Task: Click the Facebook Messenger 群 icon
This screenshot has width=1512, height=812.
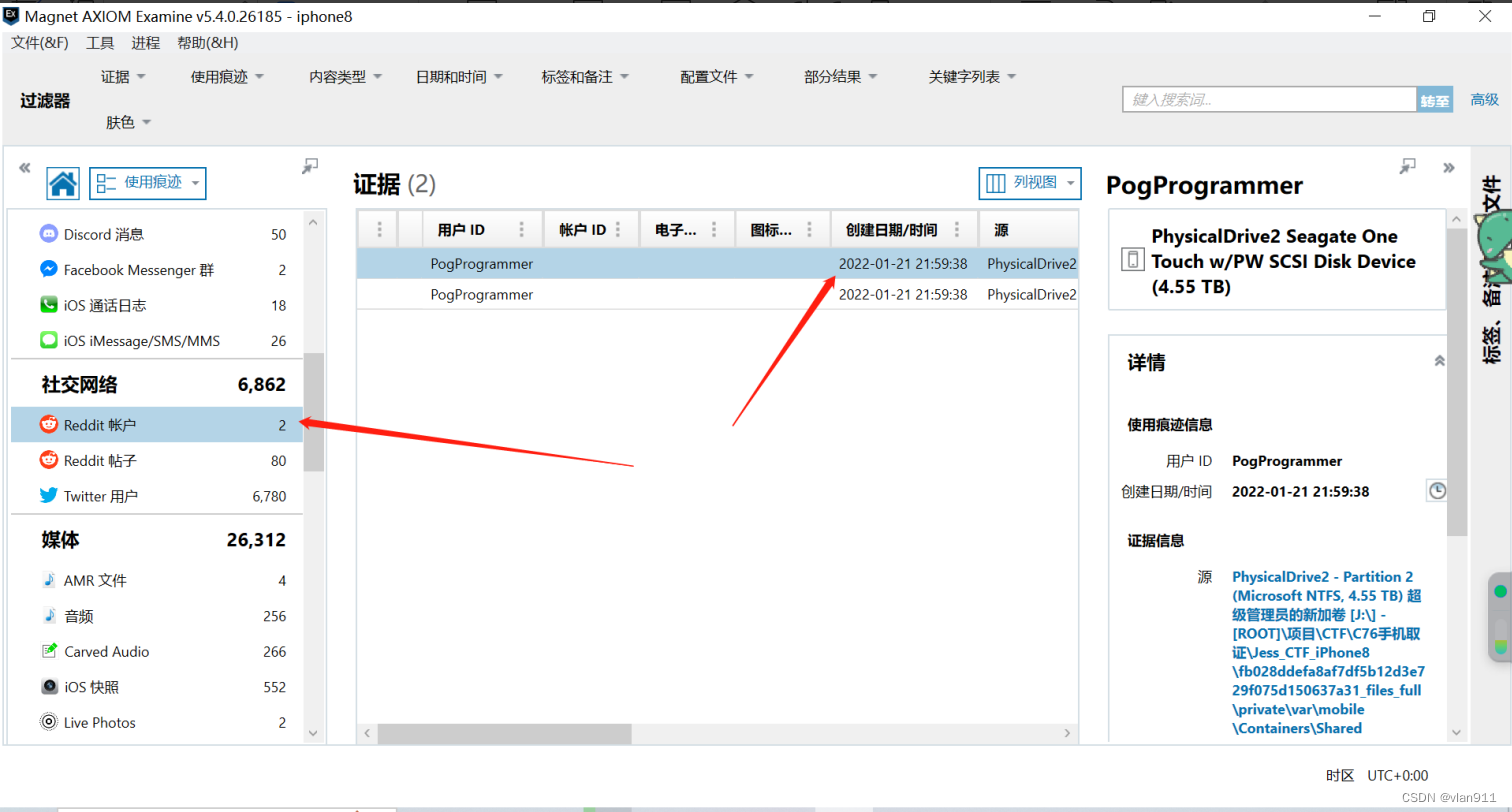Action: [48, 269]
